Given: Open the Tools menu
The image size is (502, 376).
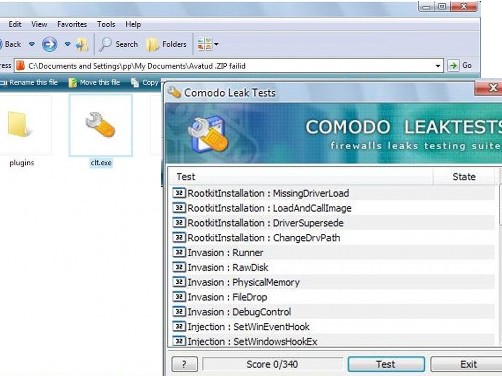Looking at the screenshot, I should tap(106, 24).
